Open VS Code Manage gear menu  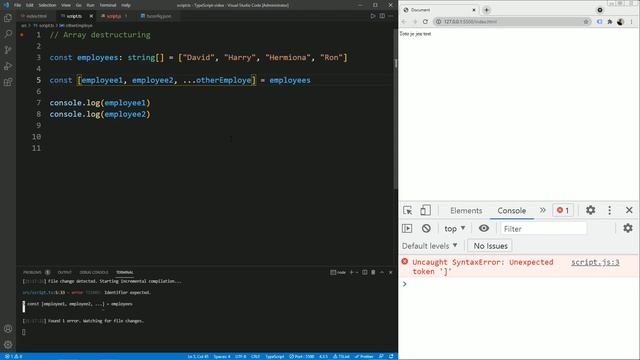(8, 344)
